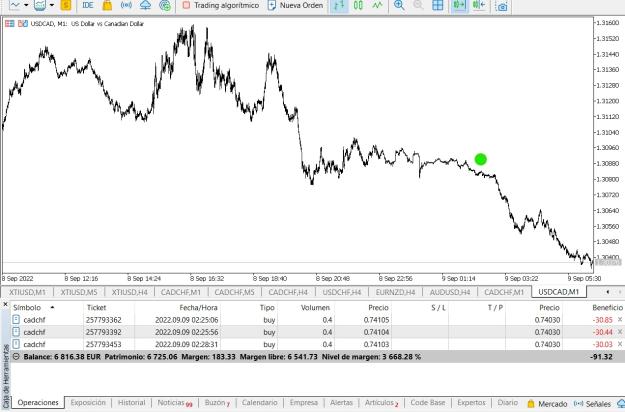The image size is (625, 412).
Task: Close the toolbox panel with X
Action: [x=5, y=304]
